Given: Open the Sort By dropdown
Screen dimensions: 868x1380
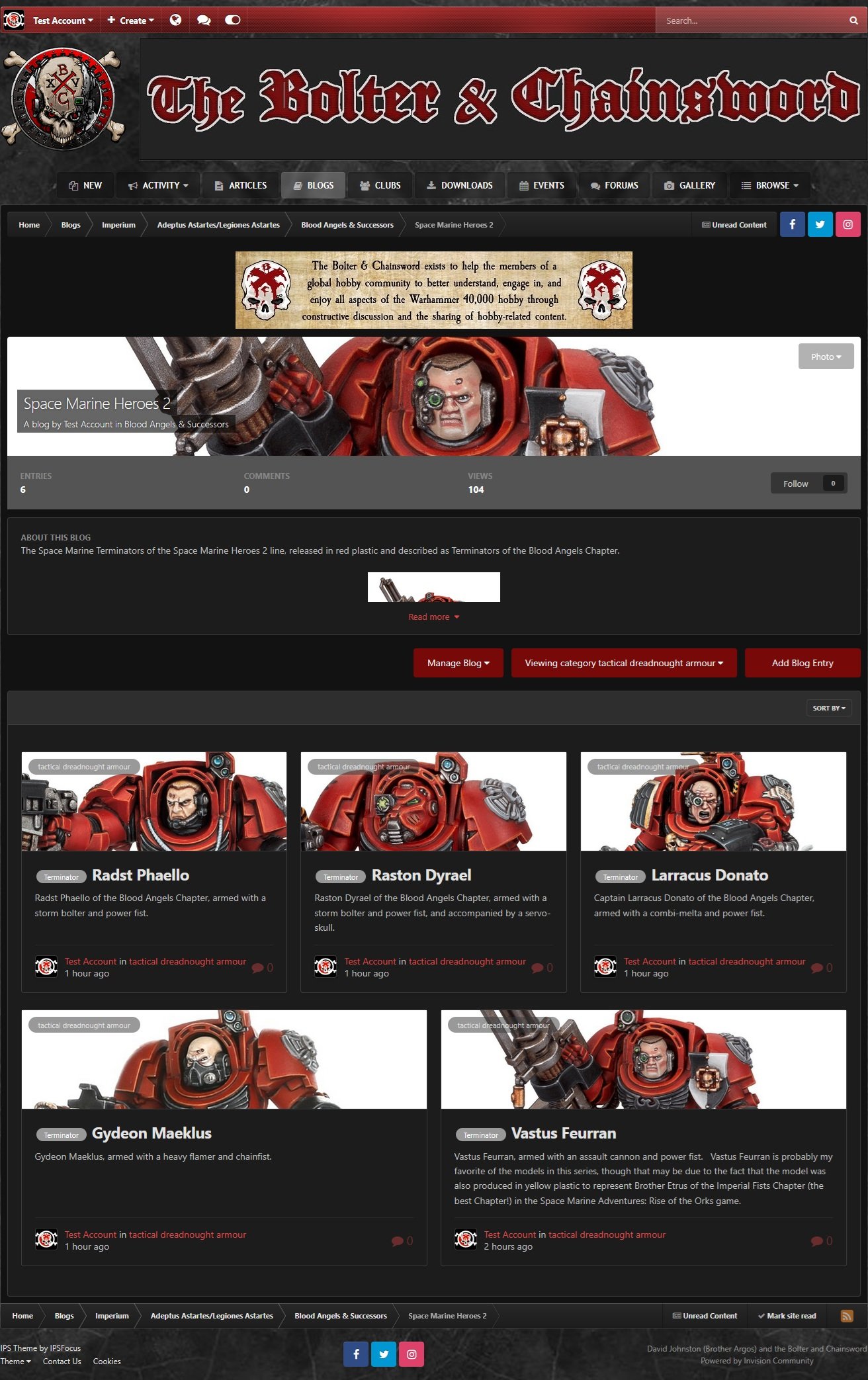Looking at the screenshot, I should point(828,708).
